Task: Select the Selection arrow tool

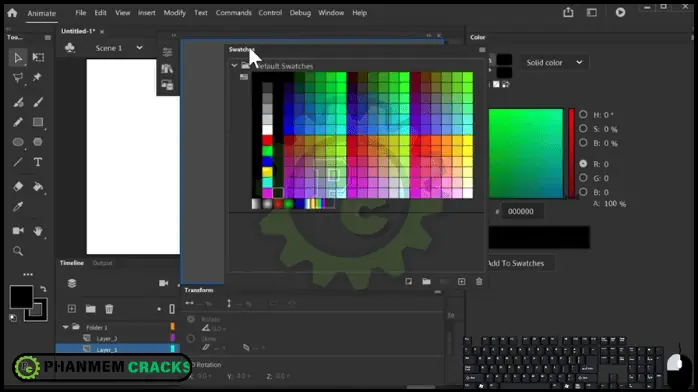Action: 18,58
